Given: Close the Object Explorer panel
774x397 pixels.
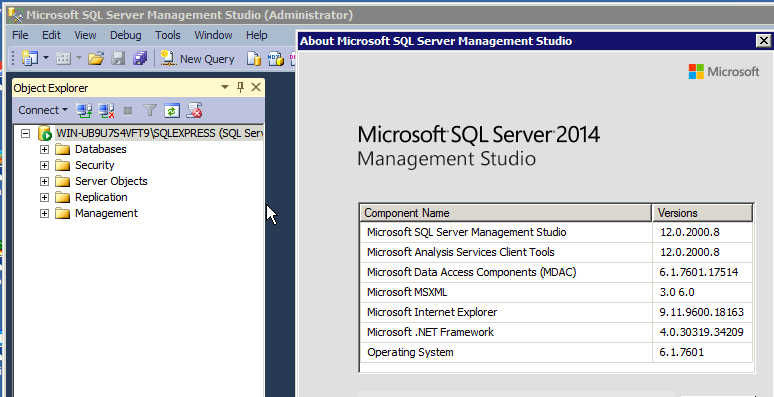Looking at the screenshot, I should pos(256,87).
